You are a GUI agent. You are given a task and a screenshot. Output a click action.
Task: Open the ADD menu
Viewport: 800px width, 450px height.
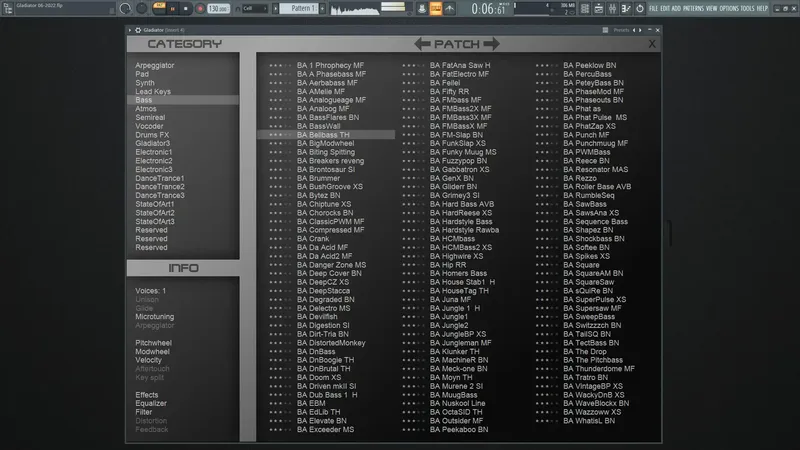click(x=676, y=9)
